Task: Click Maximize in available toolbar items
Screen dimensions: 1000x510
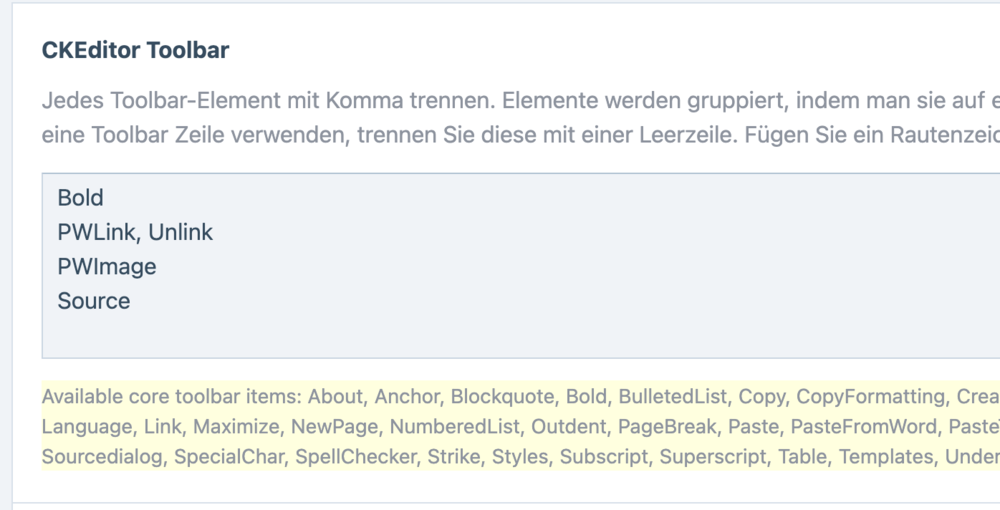Action: point(236,427)
